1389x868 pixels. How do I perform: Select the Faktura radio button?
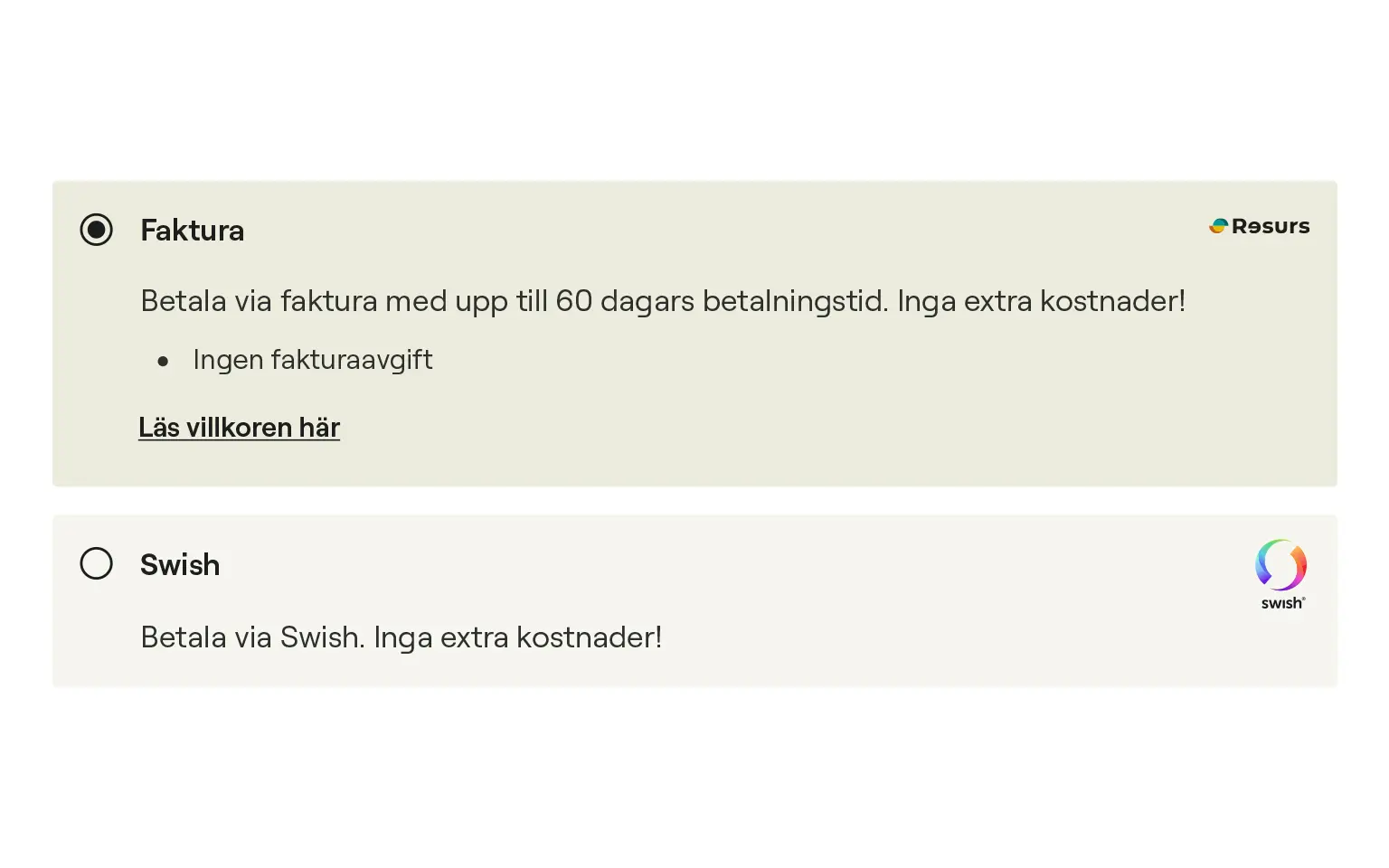[97, 230]
